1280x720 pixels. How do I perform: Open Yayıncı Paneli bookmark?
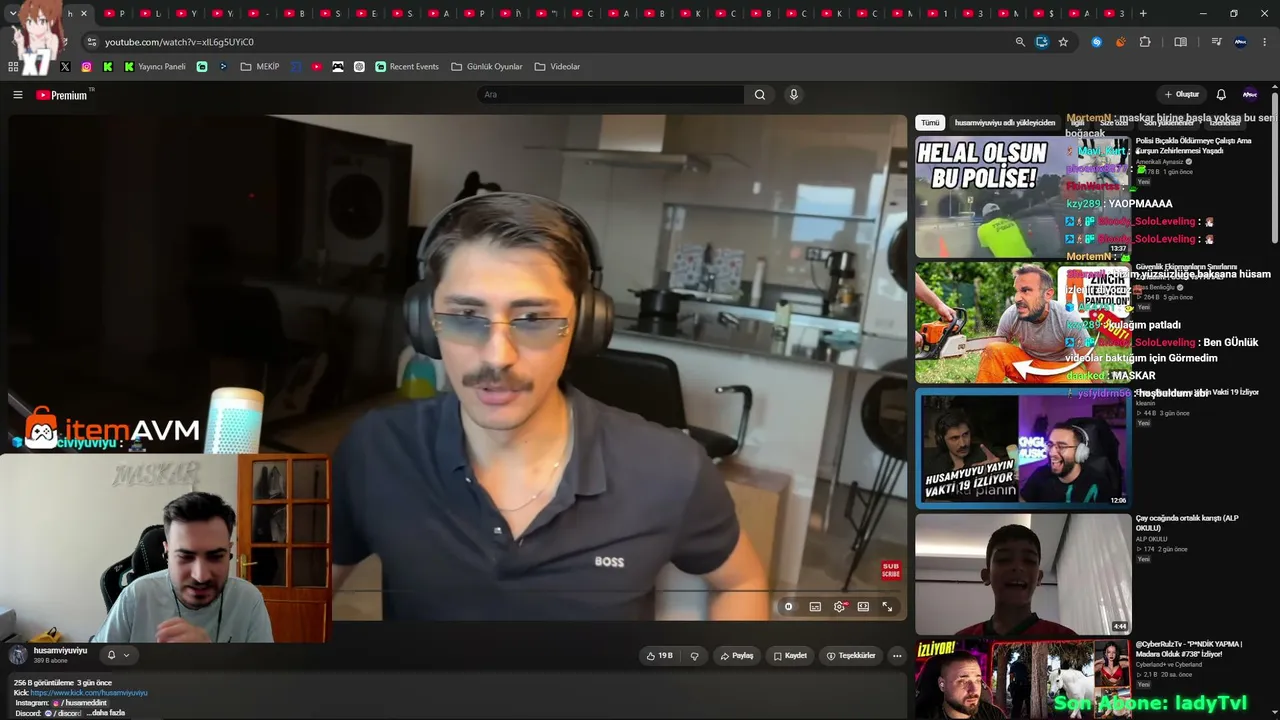coord(155,67)
